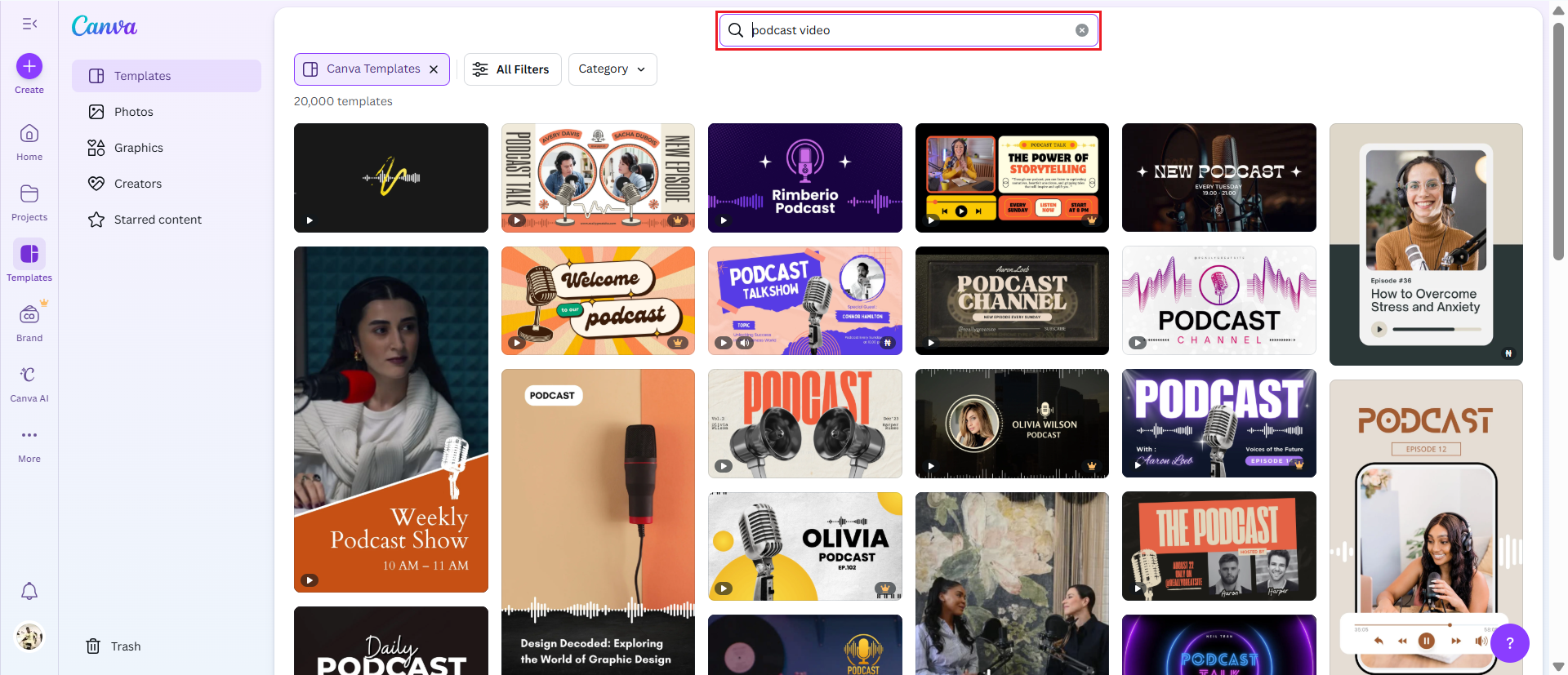The height and width of the screenshot is (675, 1568).
Task: Open the yellow Olivia Podcast EP.102 template
Action: (805, 546)
